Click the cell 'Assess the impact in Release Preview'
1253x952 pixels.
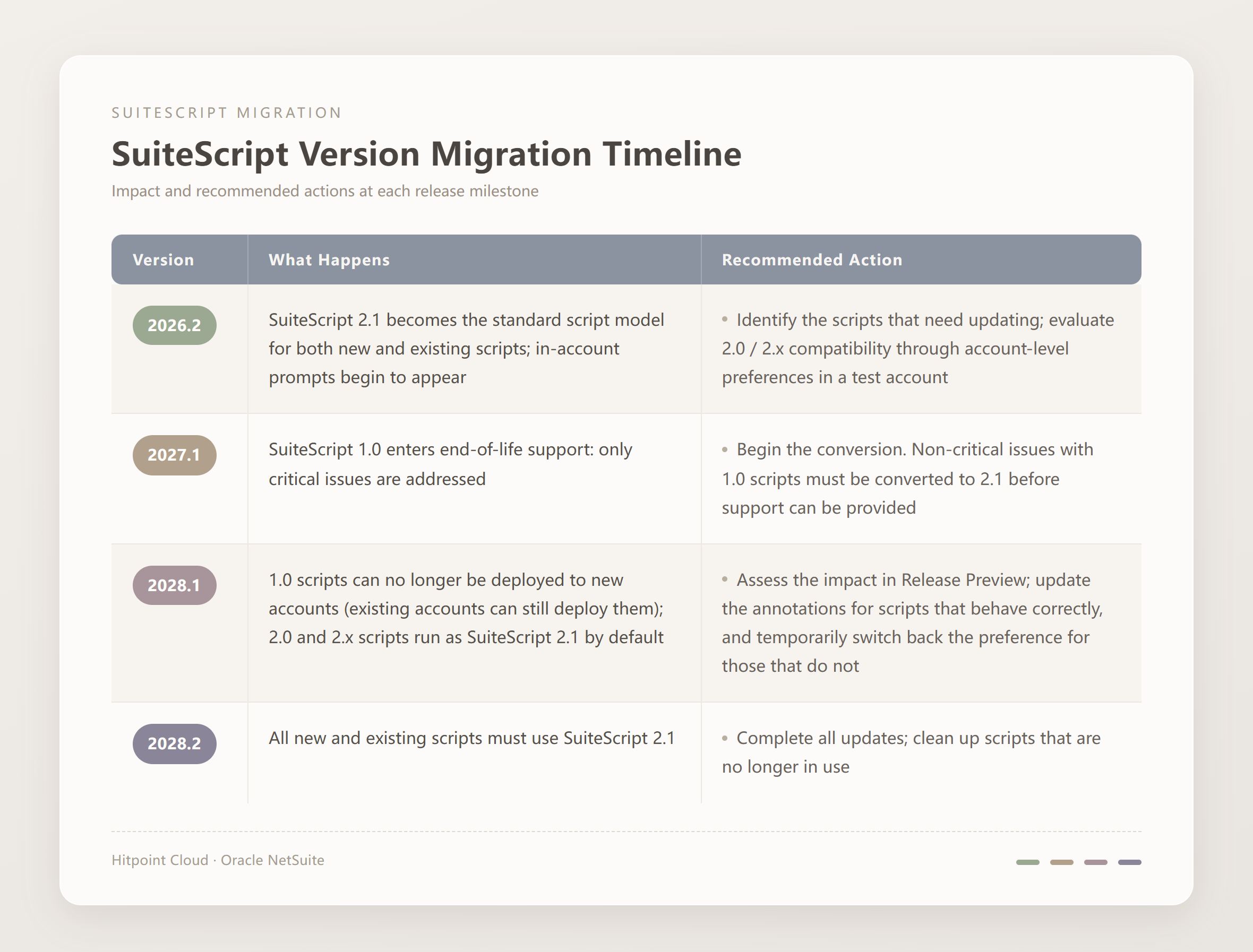point(921,623)
